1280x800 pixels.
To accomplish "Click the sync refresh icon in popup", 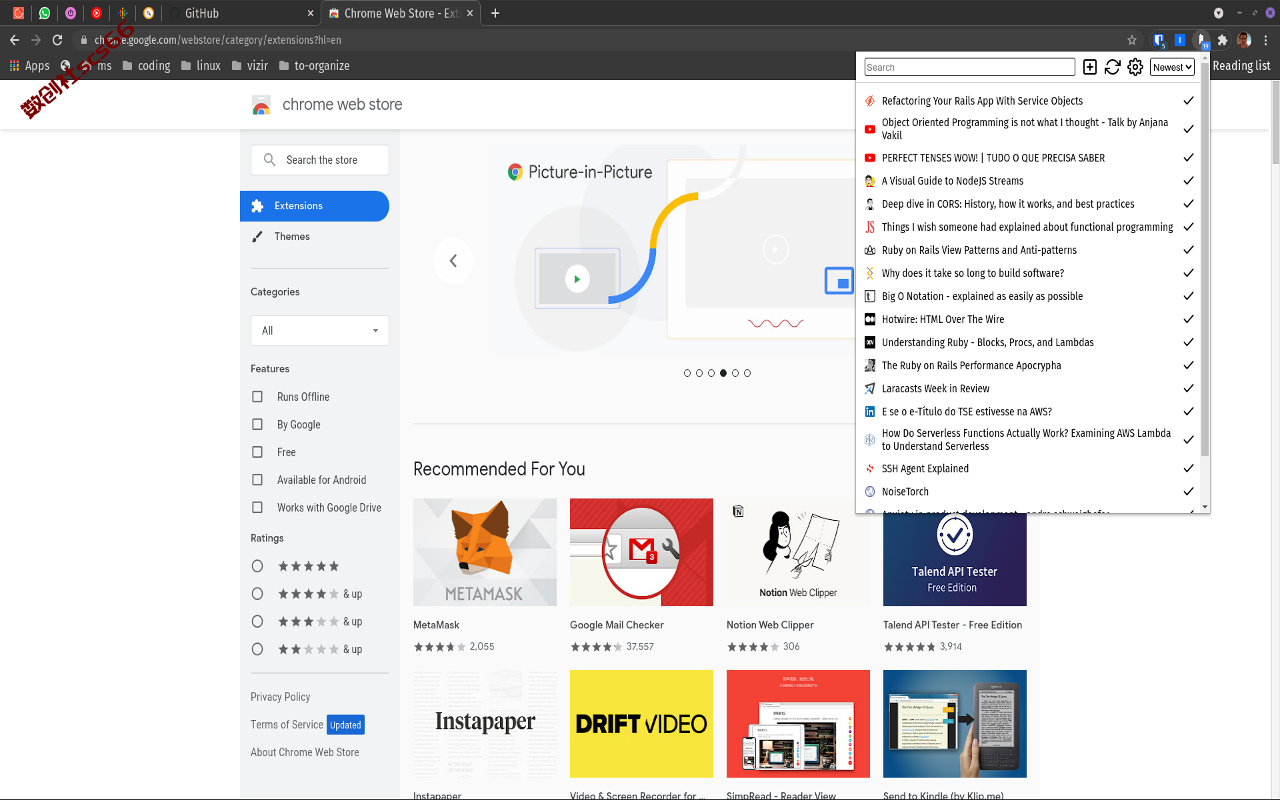I will pos(1112,67).
